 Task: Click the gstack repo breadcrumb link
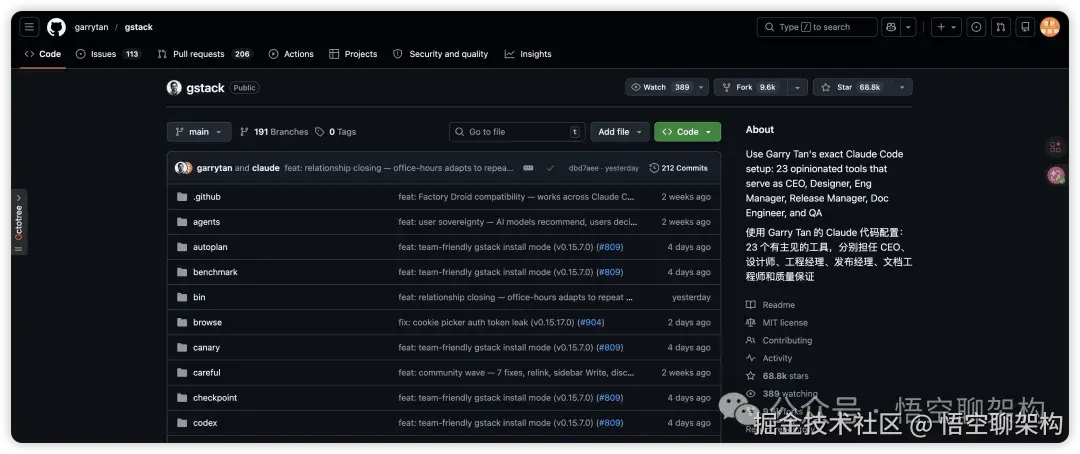(x=138, y=27)
